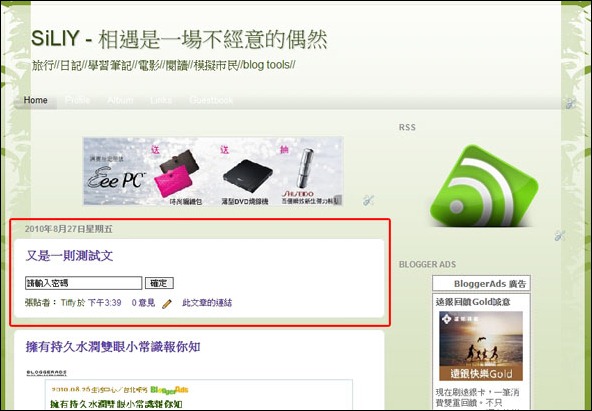Click the wrench icon below the RSS widget
The image size is (592, 411).
560,236
